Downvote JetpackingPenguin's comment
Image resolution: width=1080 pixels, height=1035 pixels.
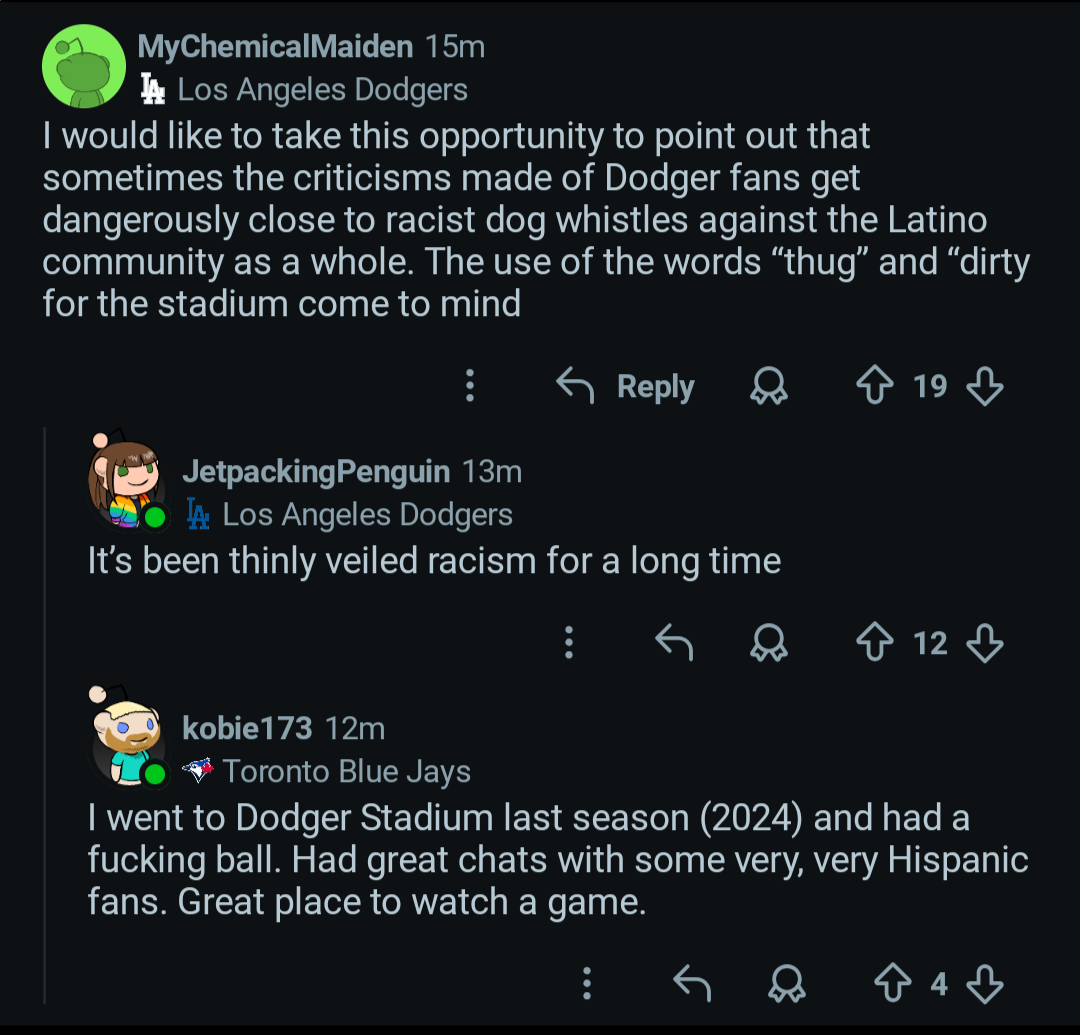(x=985, y=643)
